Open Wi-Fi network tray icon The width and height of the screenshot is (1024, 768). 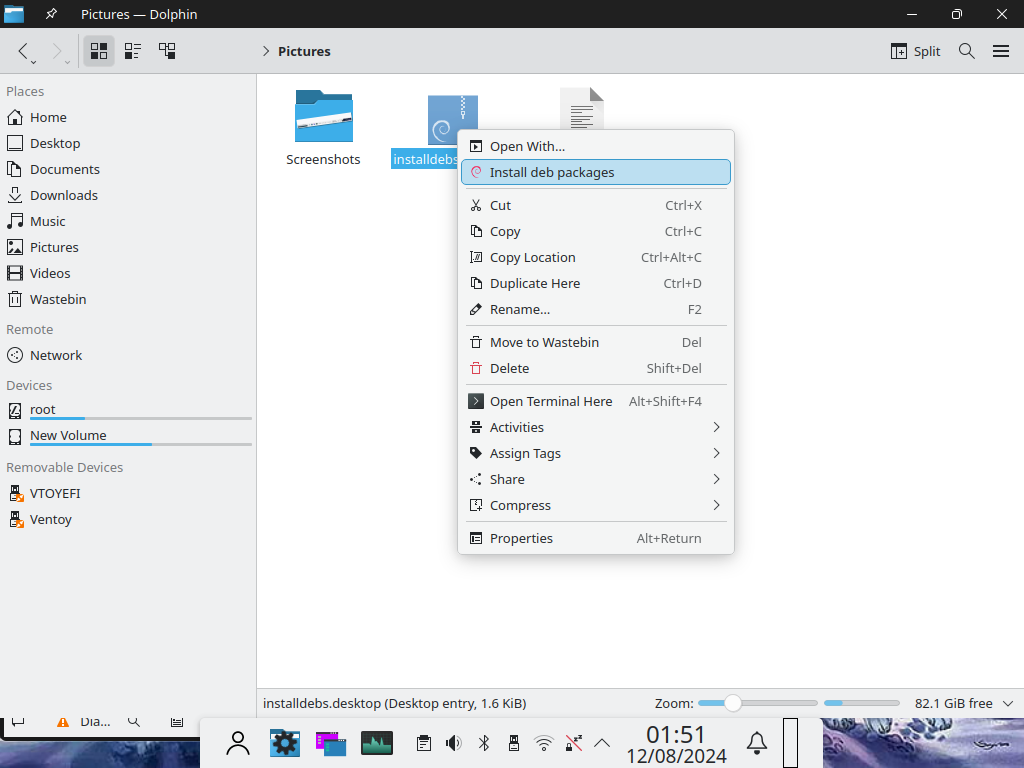543,743
